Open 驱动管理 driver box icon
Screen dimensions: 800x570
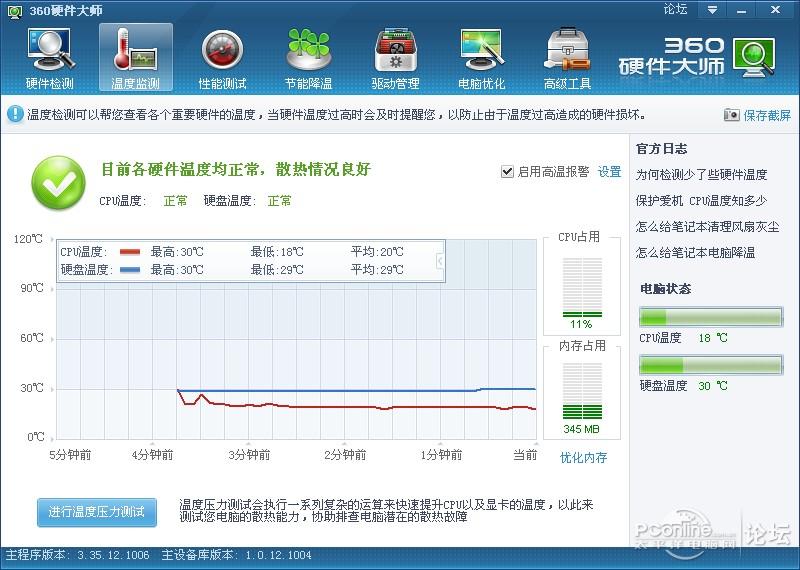[395, 50]
